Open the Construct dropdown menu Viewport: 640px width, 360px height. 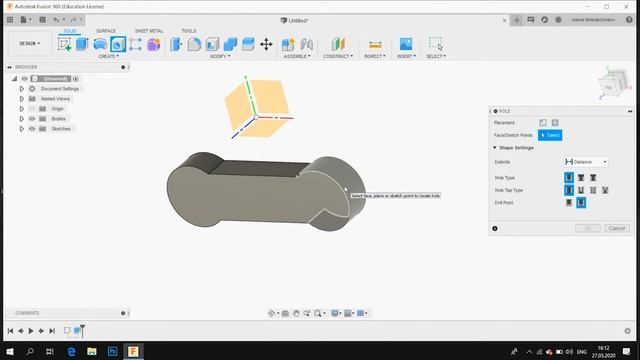(x=338, y=56)
